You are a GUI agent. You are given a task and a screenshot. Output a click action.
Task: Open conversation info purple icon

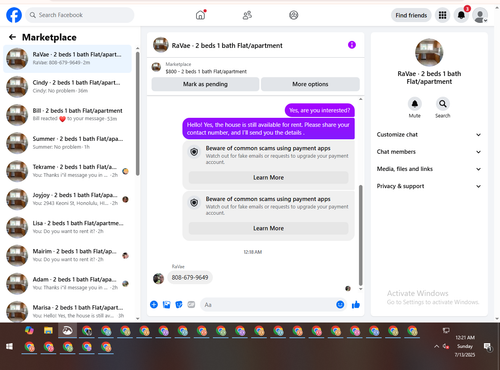pos(352,45)
